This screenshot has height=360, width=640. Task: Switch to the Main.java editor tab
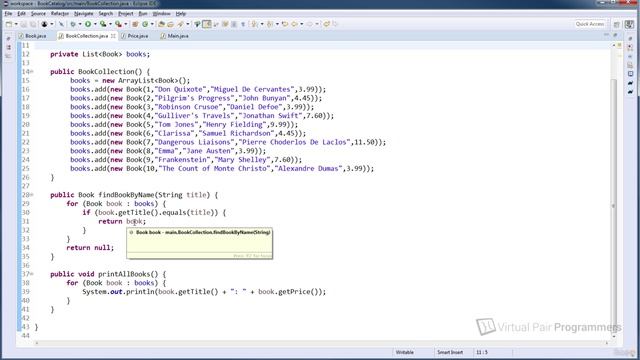[175, 36]
